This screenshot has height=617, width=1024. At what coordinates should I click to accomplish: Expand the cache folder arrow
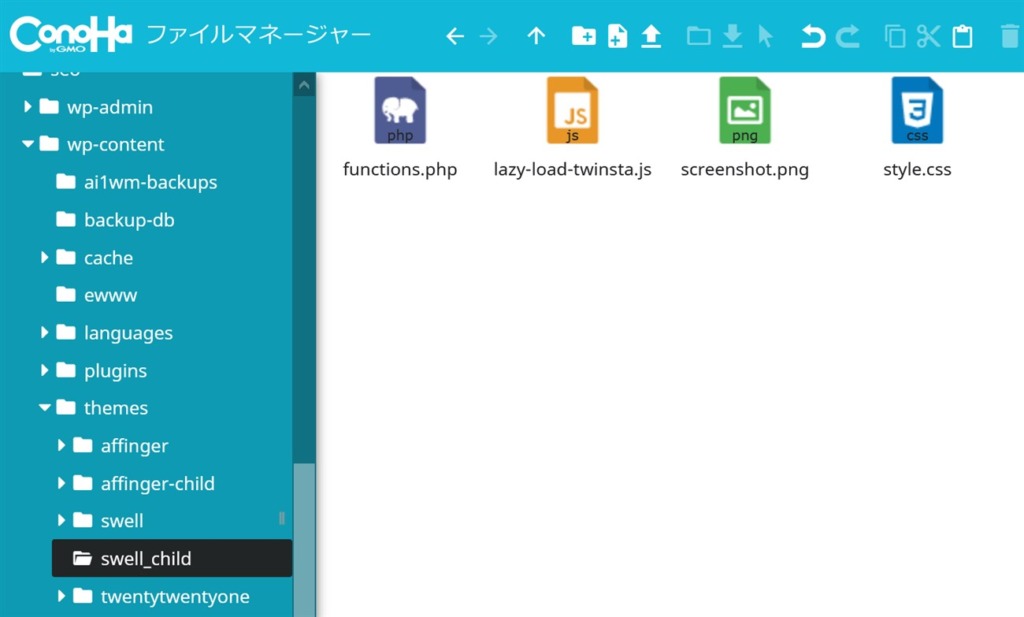click(44, 257)
